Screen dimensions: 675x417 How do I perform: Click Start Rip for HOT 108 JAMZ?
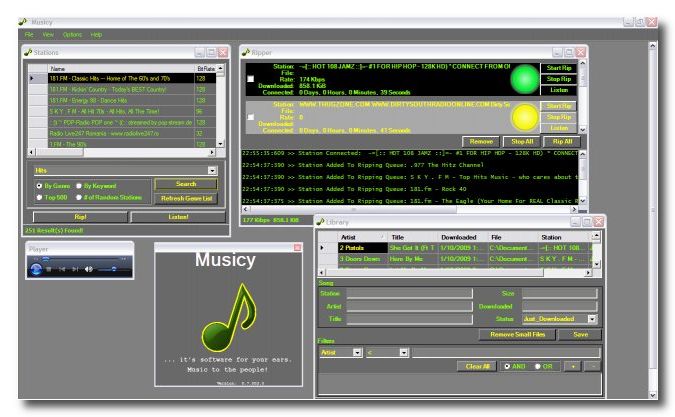point(559,68)
